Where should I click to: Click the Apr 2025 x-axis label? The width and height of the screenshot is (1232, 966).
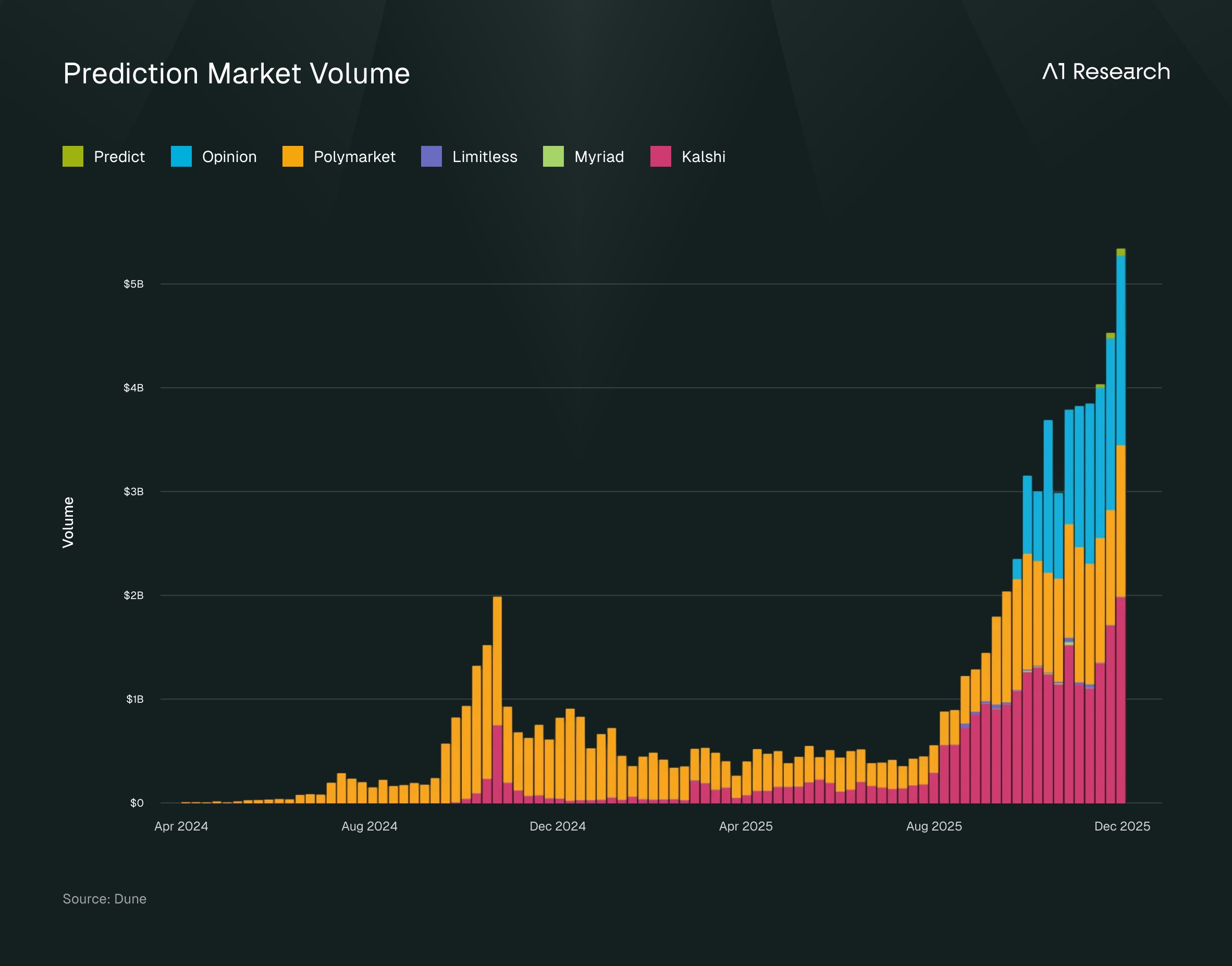tap(746, 826)
